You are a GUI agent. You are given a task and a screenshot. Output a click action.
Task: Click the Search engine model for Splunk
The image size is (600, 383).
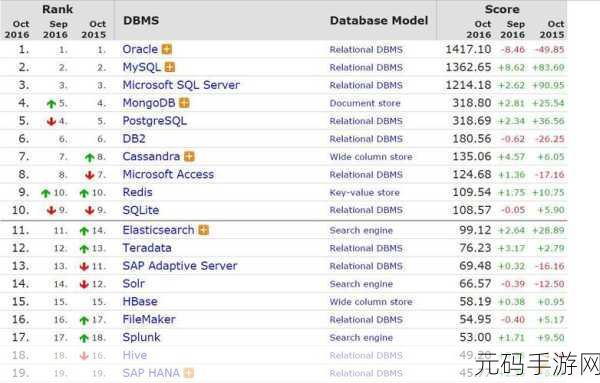(x=361, y=338)
